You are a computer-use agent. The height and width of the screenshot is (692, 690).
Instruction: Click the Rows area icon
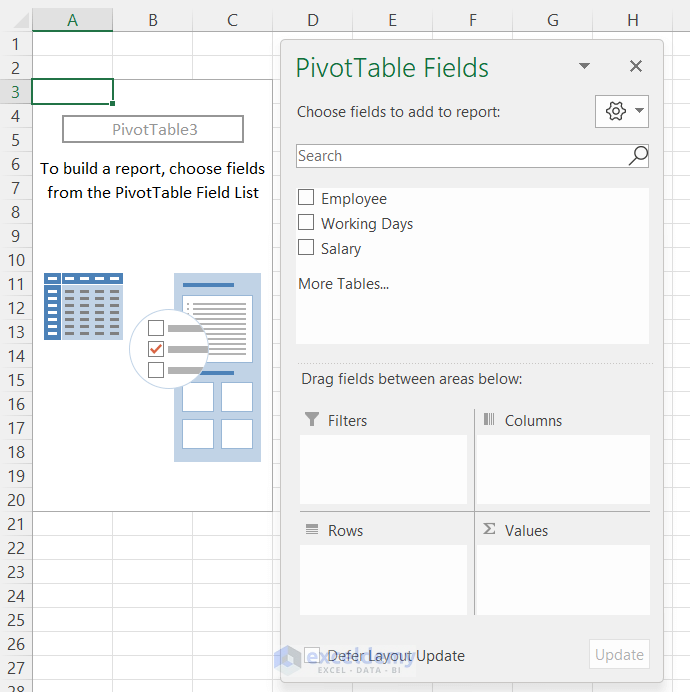(x=312, y=530)
